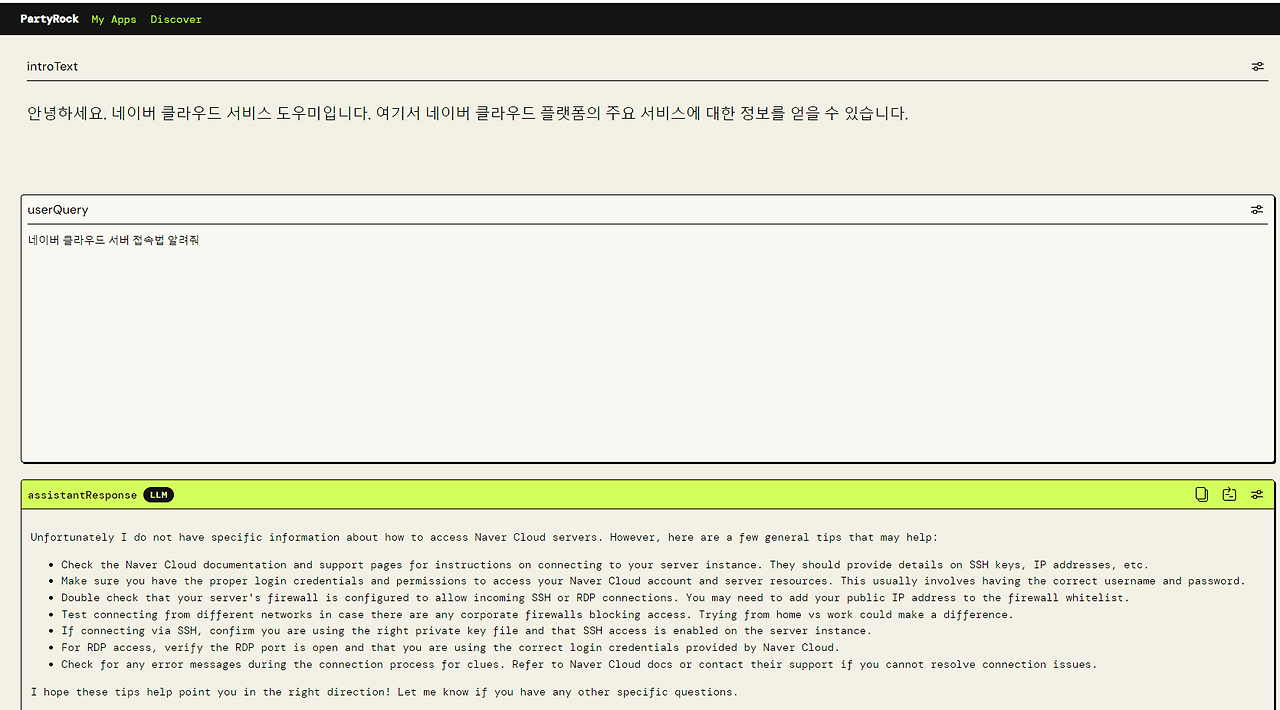This screenshot has height=710, width=1280.
Task: Open My Apps in the top navigation
Action: [113, 18]
